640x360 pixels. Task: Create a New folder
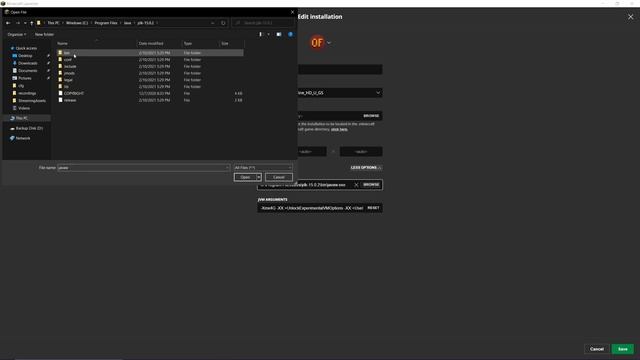point(44,34)
